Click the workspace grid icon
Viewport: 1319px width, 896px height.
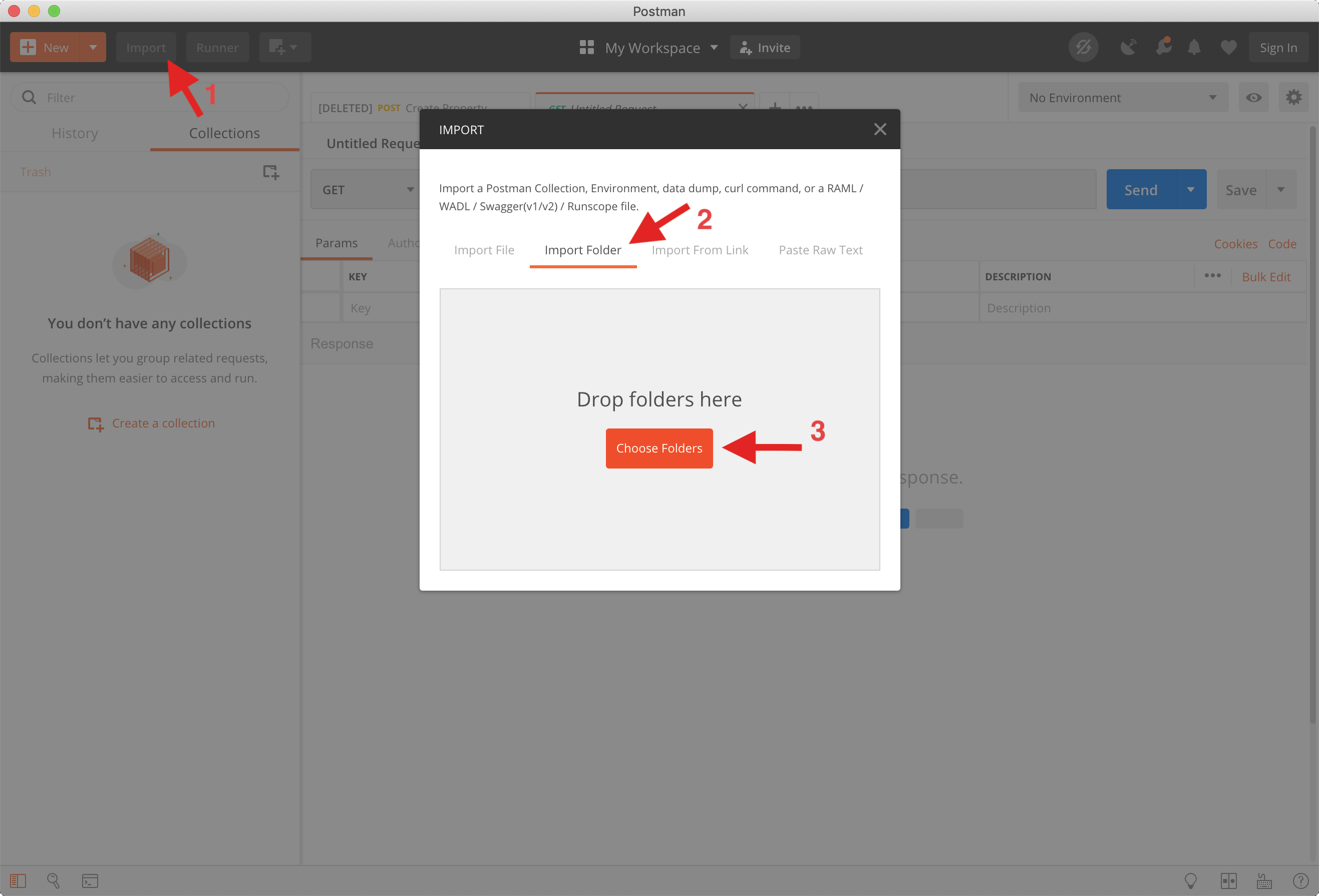pos(586,47)
